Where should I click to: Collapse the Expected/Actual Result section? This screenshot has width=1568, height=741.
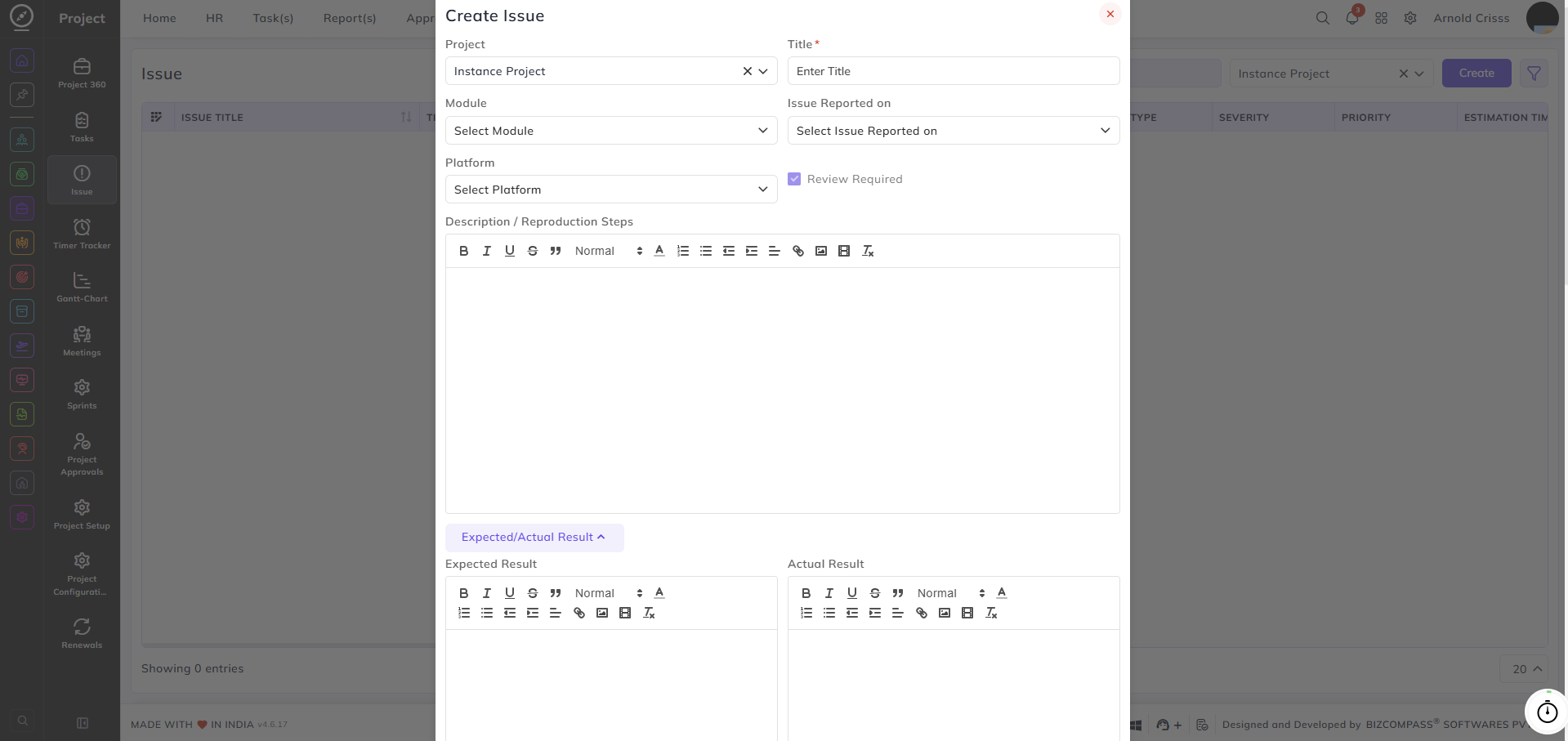tap(534, 538)
